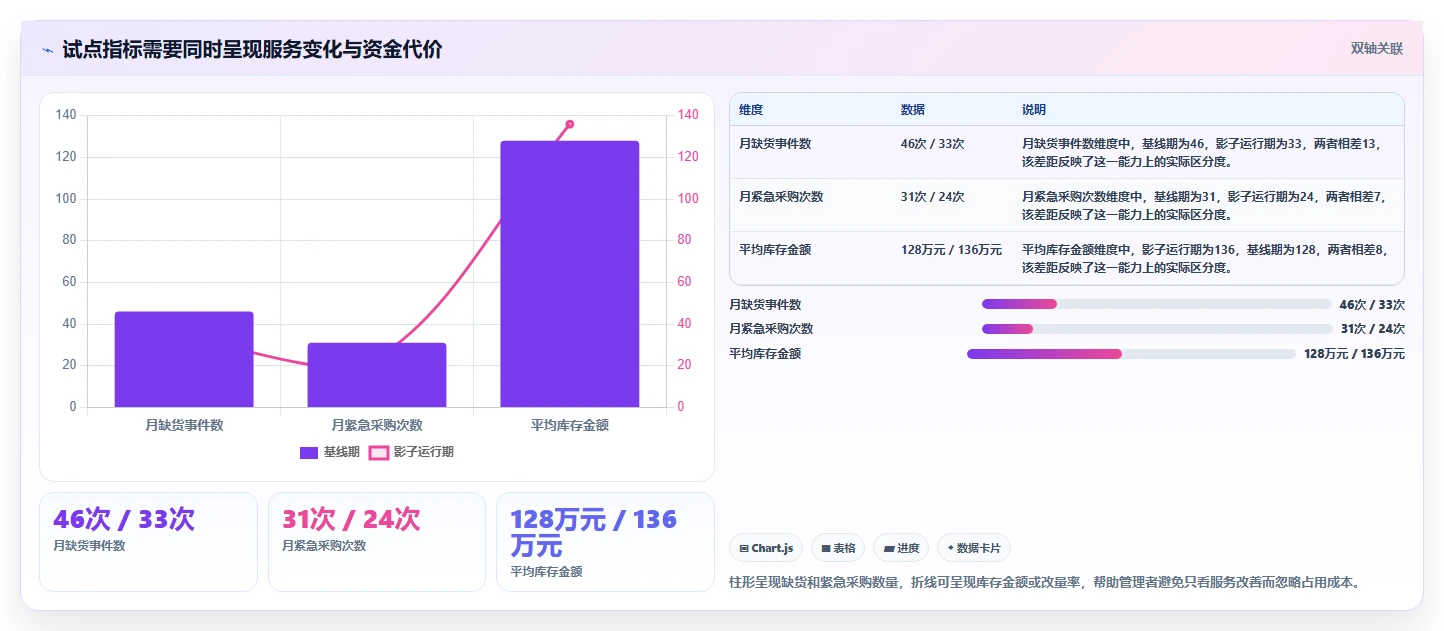Click the 月缺货事件数 purple bar in chart
The image size is (1444, 631).
(x=184, y=359)
